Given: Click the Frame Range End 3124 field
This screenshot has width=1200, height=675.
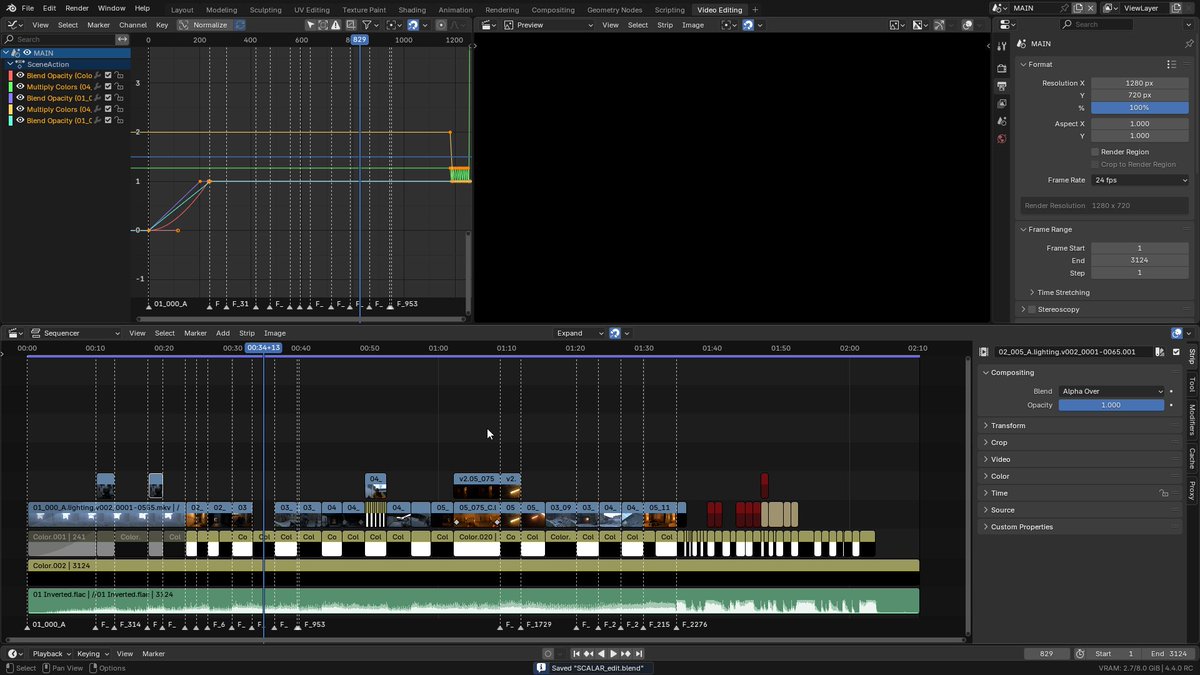Looking at the screenshot, I should point(1139,260).
